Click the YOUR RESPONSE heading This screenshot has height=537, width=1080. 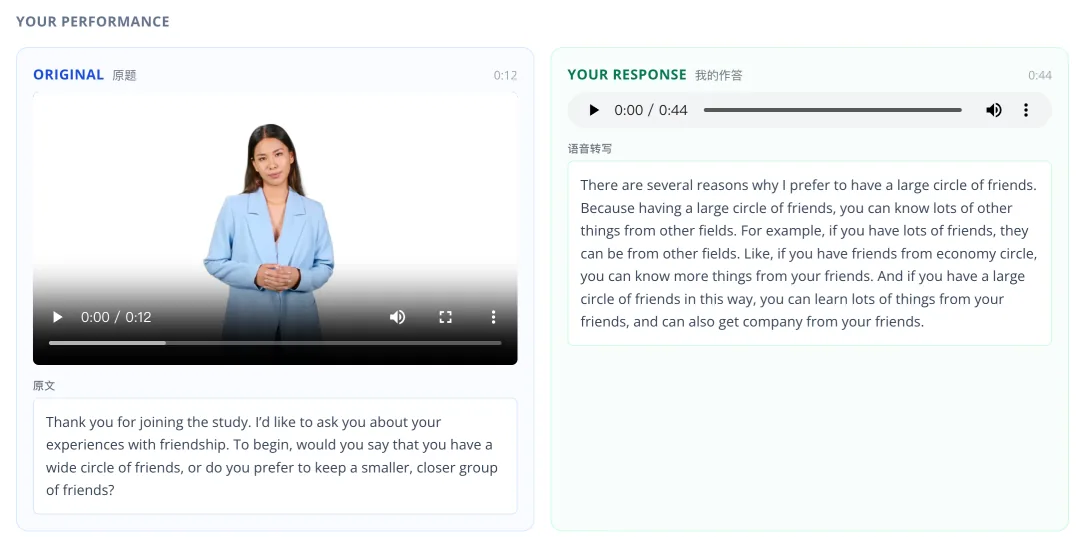[x=627, y=75]
